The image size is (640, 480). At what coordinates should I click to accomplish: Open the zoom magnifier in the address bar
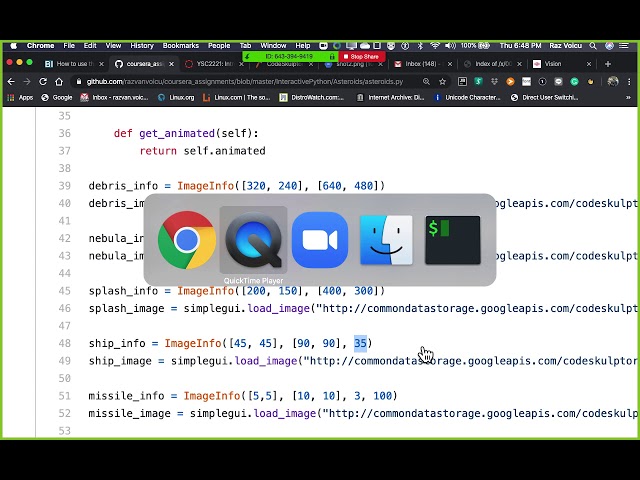[427, 82]
